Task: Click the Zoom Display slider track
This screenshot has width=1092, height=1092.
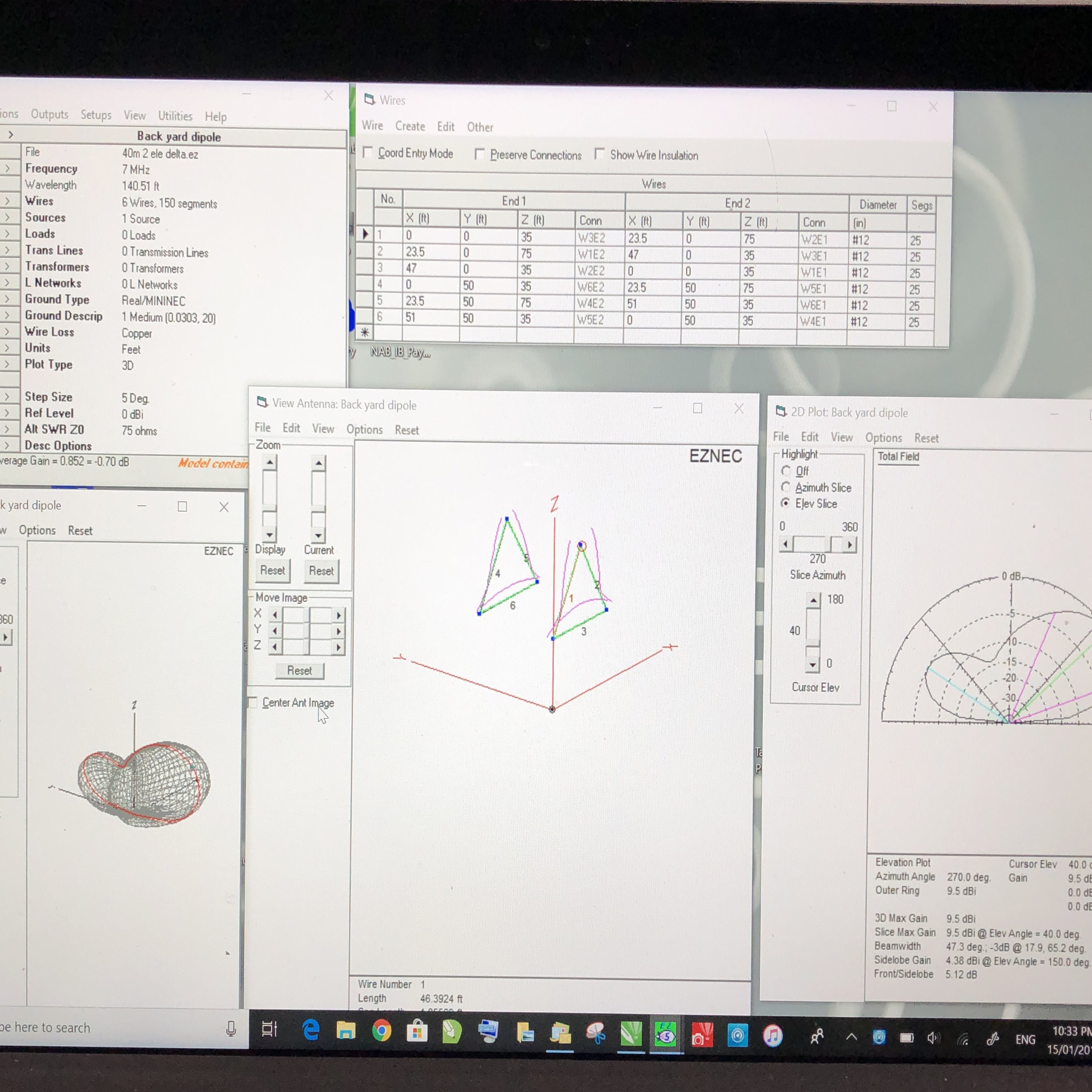Action: pyautogui.click(x=270, y=499)
